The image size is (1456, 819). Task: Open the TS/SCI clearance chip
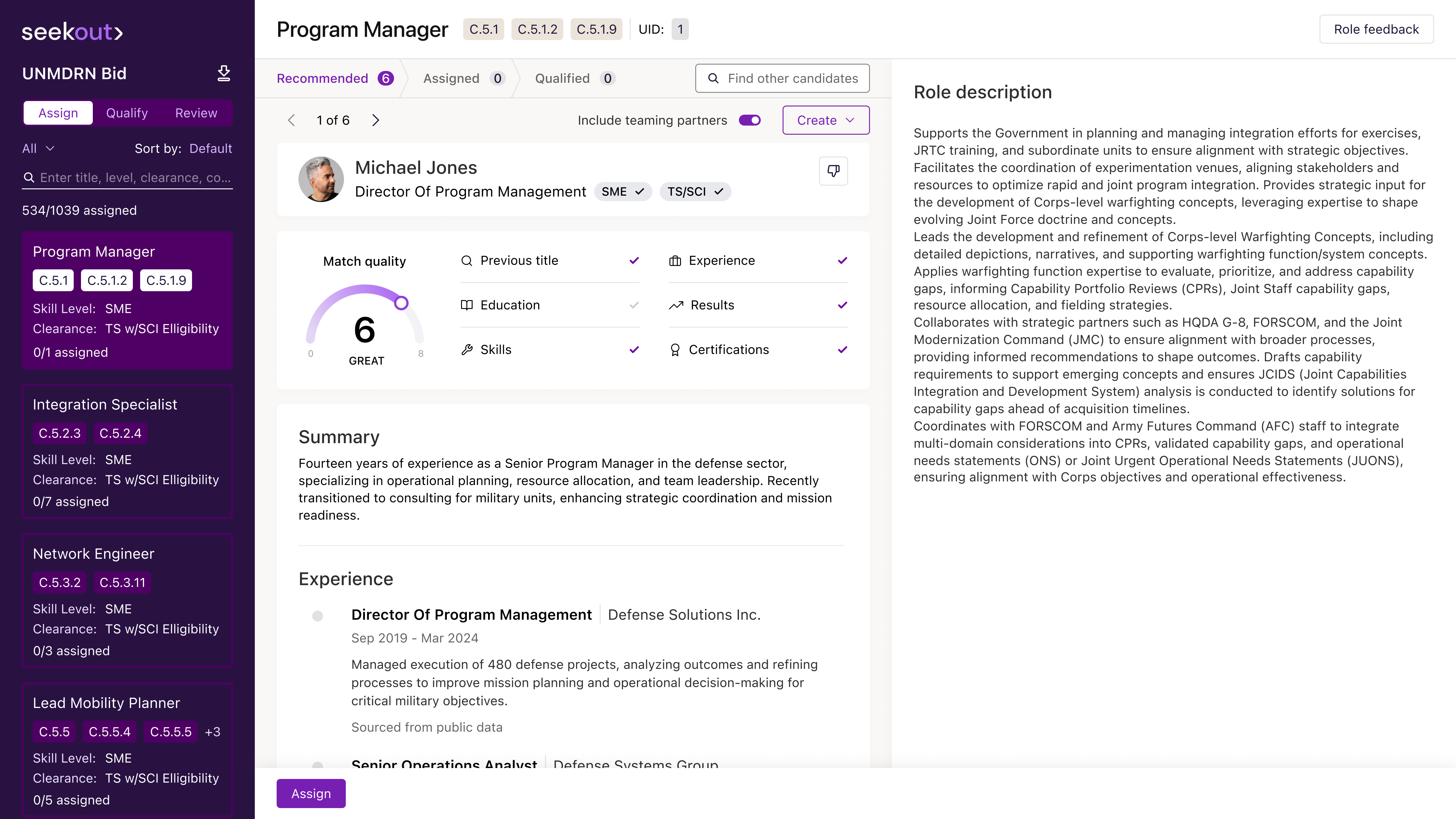point(695,192)
